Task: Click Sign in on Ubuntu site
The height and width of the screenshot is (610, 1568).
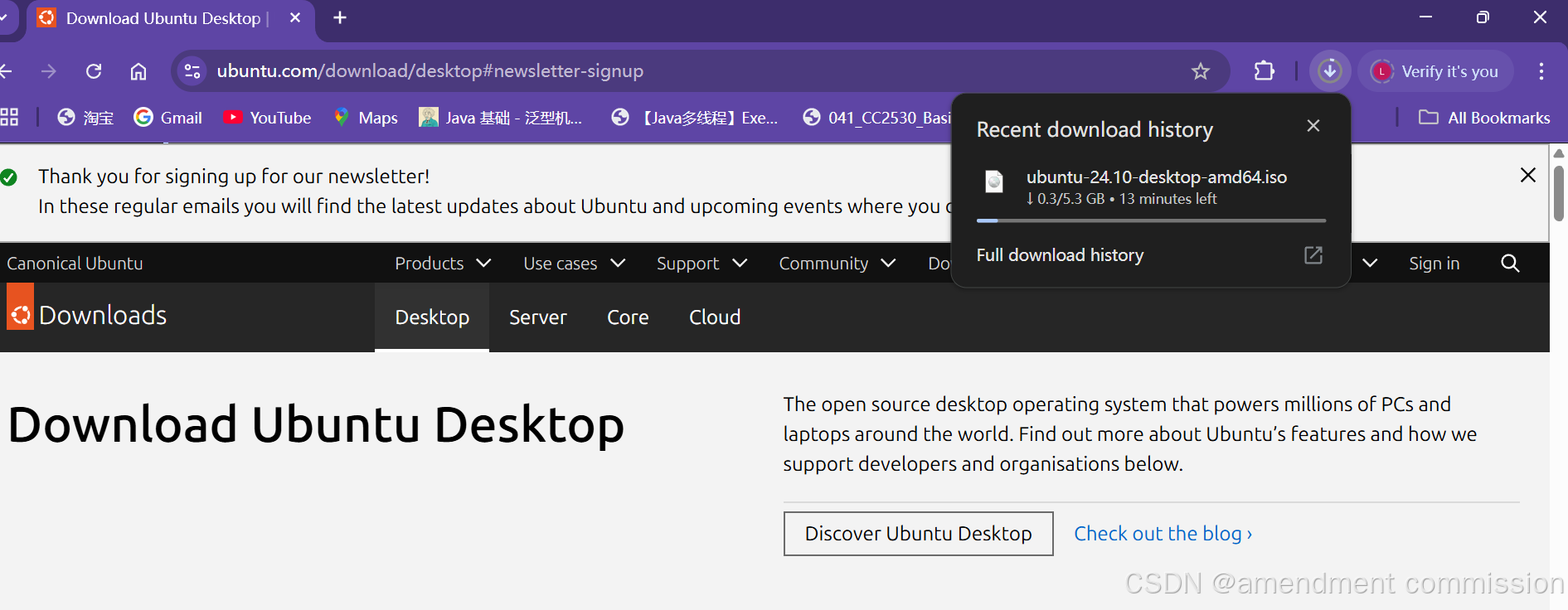Action: 1434,264
